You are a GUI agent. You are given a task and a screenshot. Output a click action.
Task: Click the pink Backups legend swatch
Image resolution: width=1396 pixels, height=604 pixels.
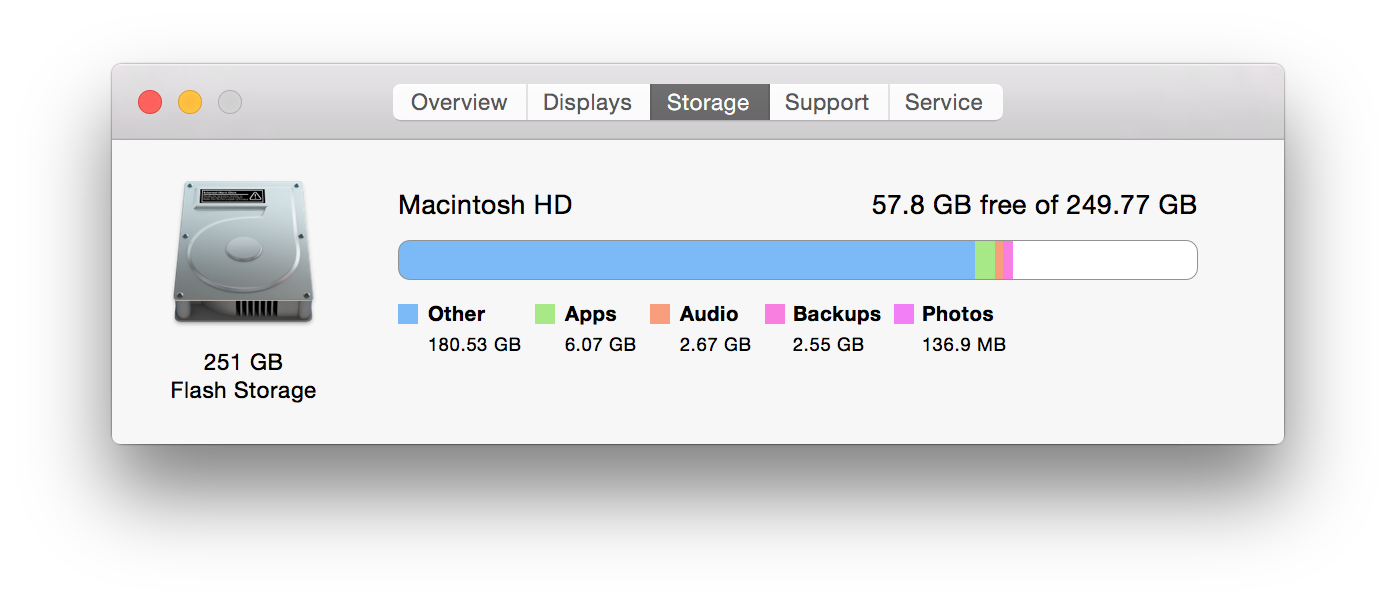click(775, 314)
